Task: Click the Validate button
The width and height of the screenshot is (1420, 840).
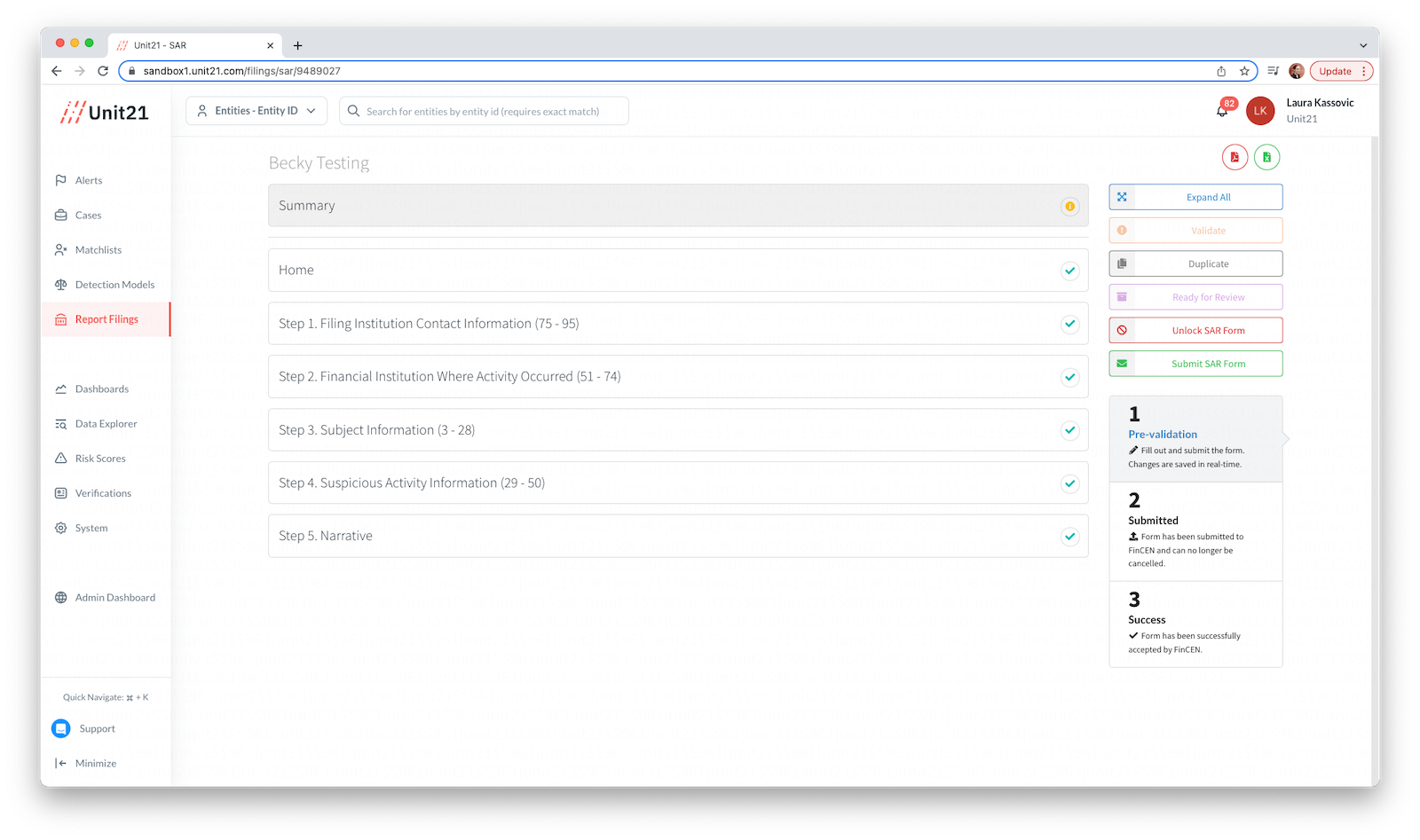Action: point(1195,231)
